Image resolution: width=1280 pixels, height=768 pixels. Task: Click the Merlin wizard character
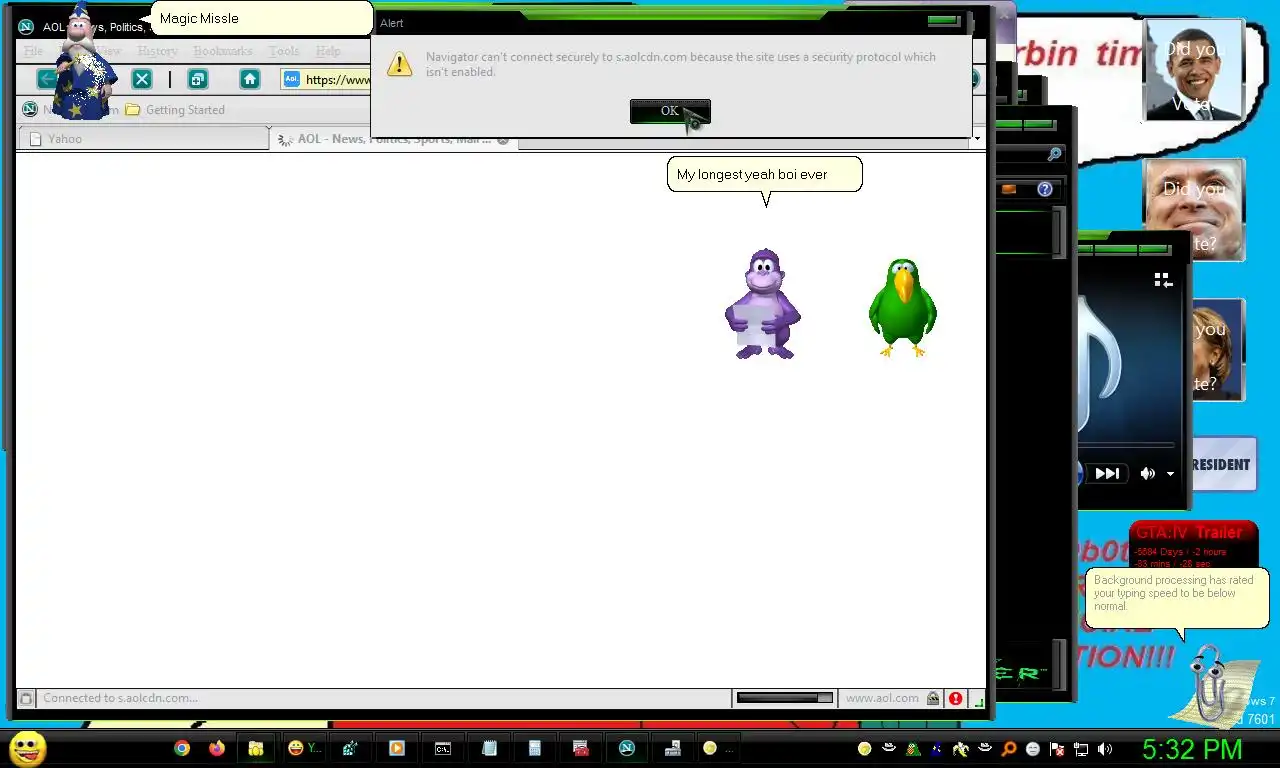pos(84,62)
